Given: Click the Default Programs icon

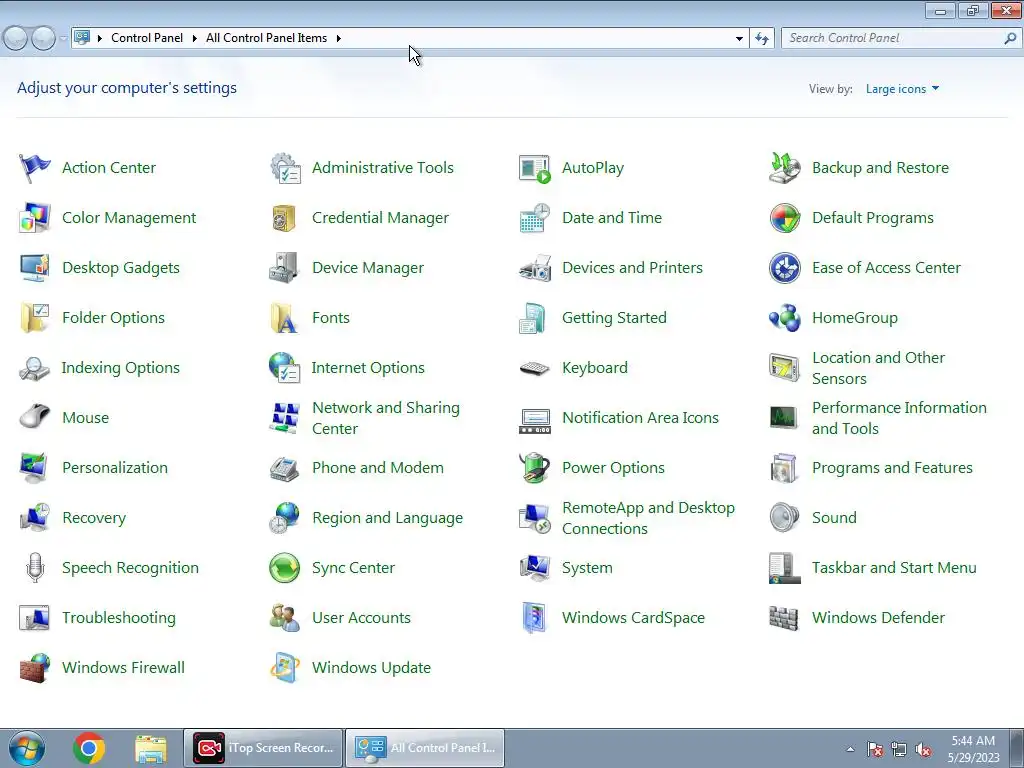Looking at the screenshot, I should pos(784,218).
